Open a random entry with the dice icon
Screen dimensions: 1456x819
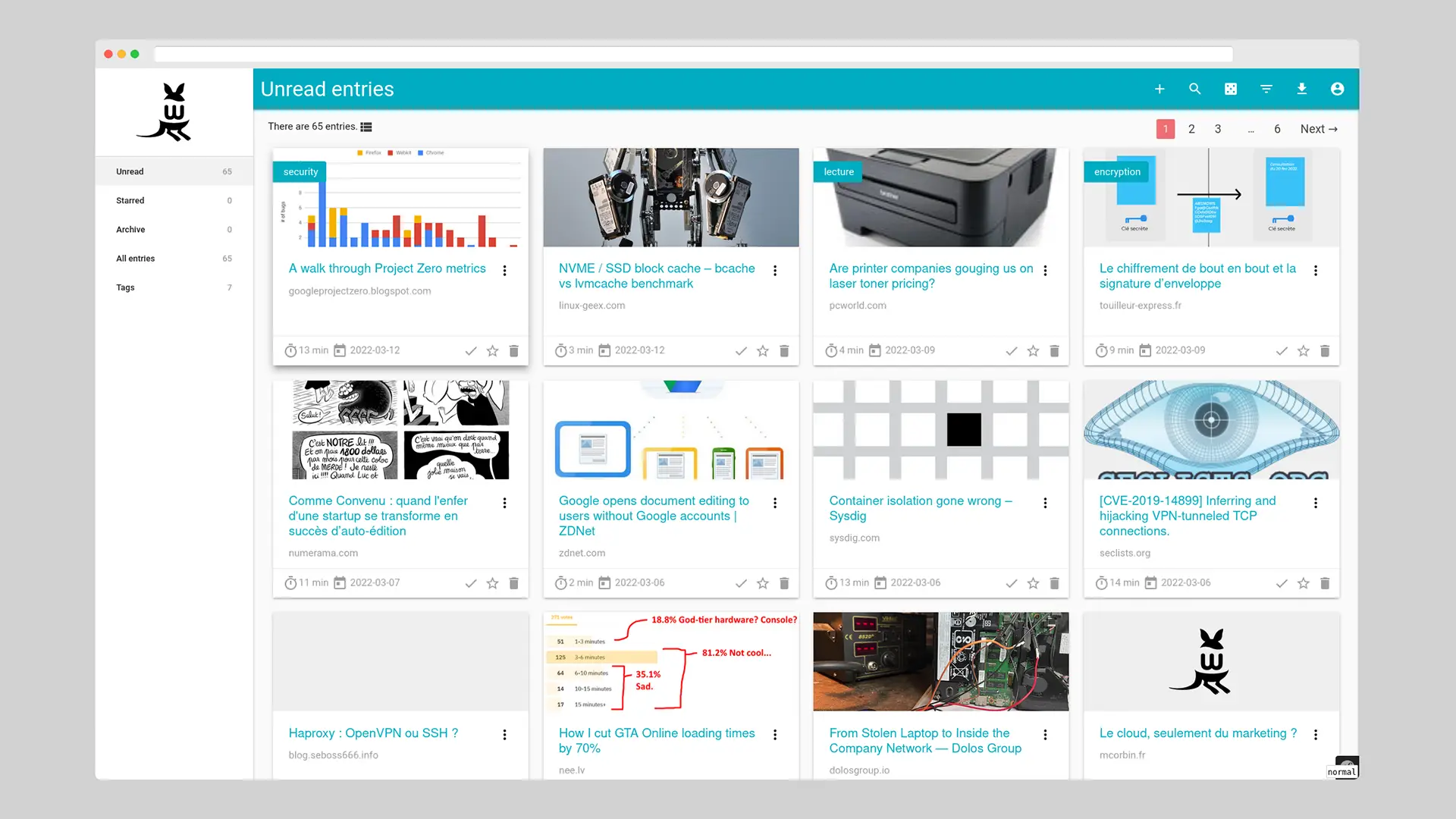coord(1230,89)
